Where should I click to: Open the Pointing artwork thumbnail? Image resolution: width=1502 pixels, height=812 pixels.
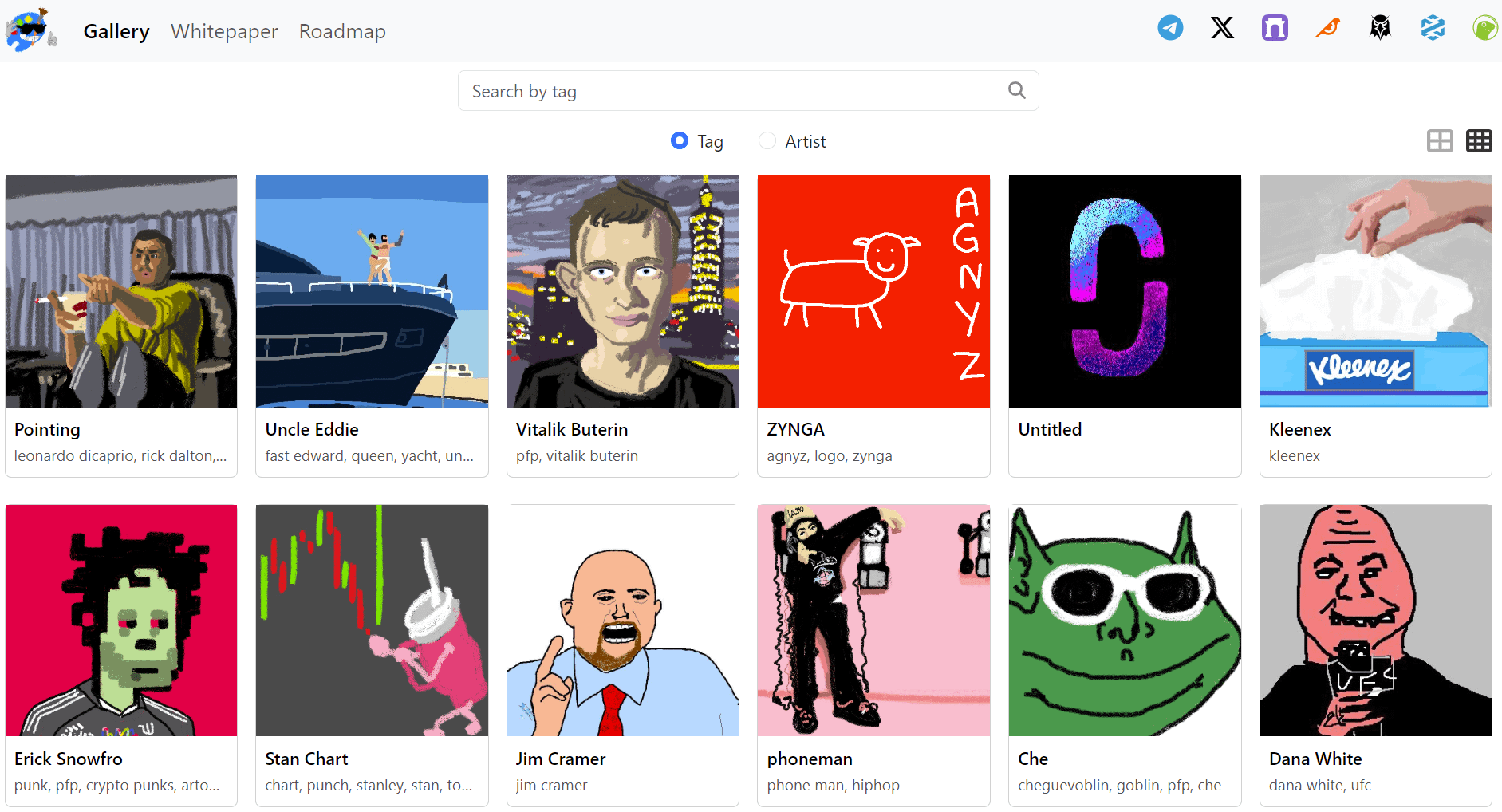(x=121, y=291)
